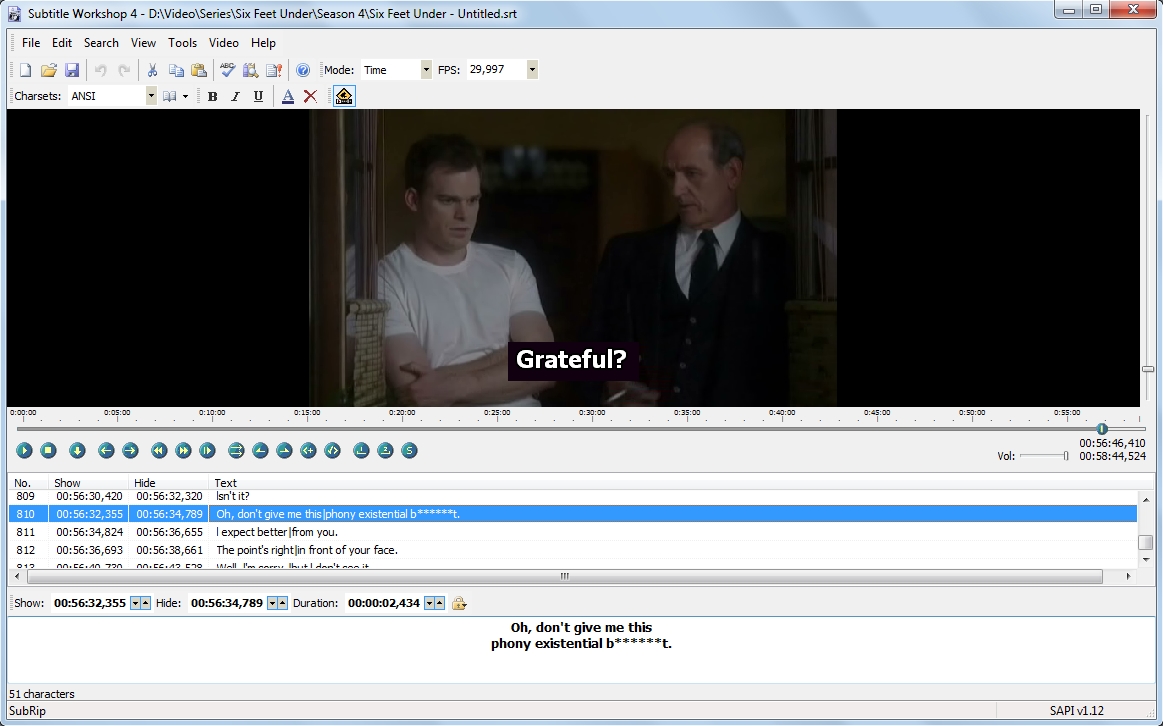Rewind the video
Viewport: 1163px width, 726px height.
159,450
